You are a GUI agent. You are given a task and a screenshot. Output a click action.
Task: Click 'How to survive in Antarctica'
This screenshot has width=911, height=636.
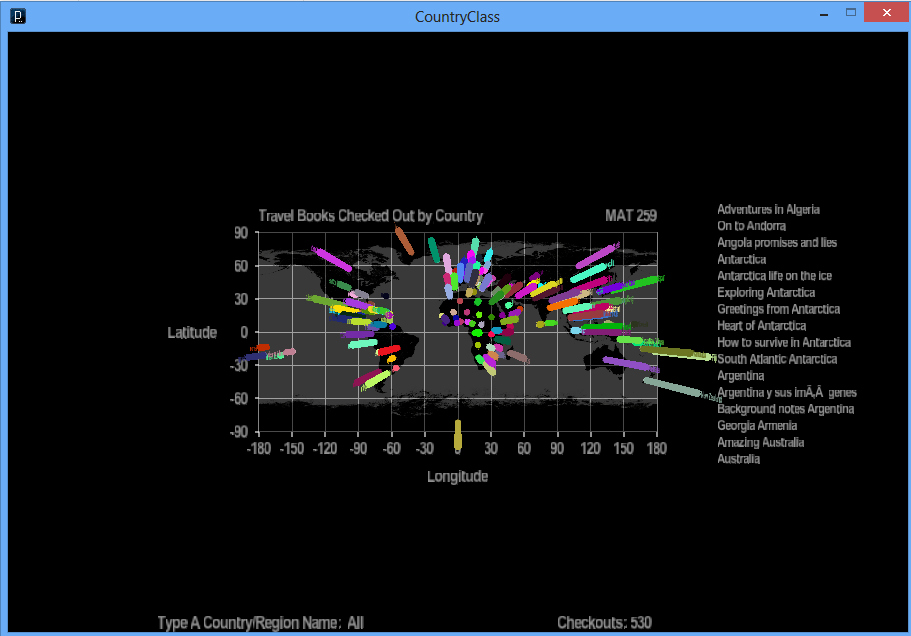[x=784, y=343]
